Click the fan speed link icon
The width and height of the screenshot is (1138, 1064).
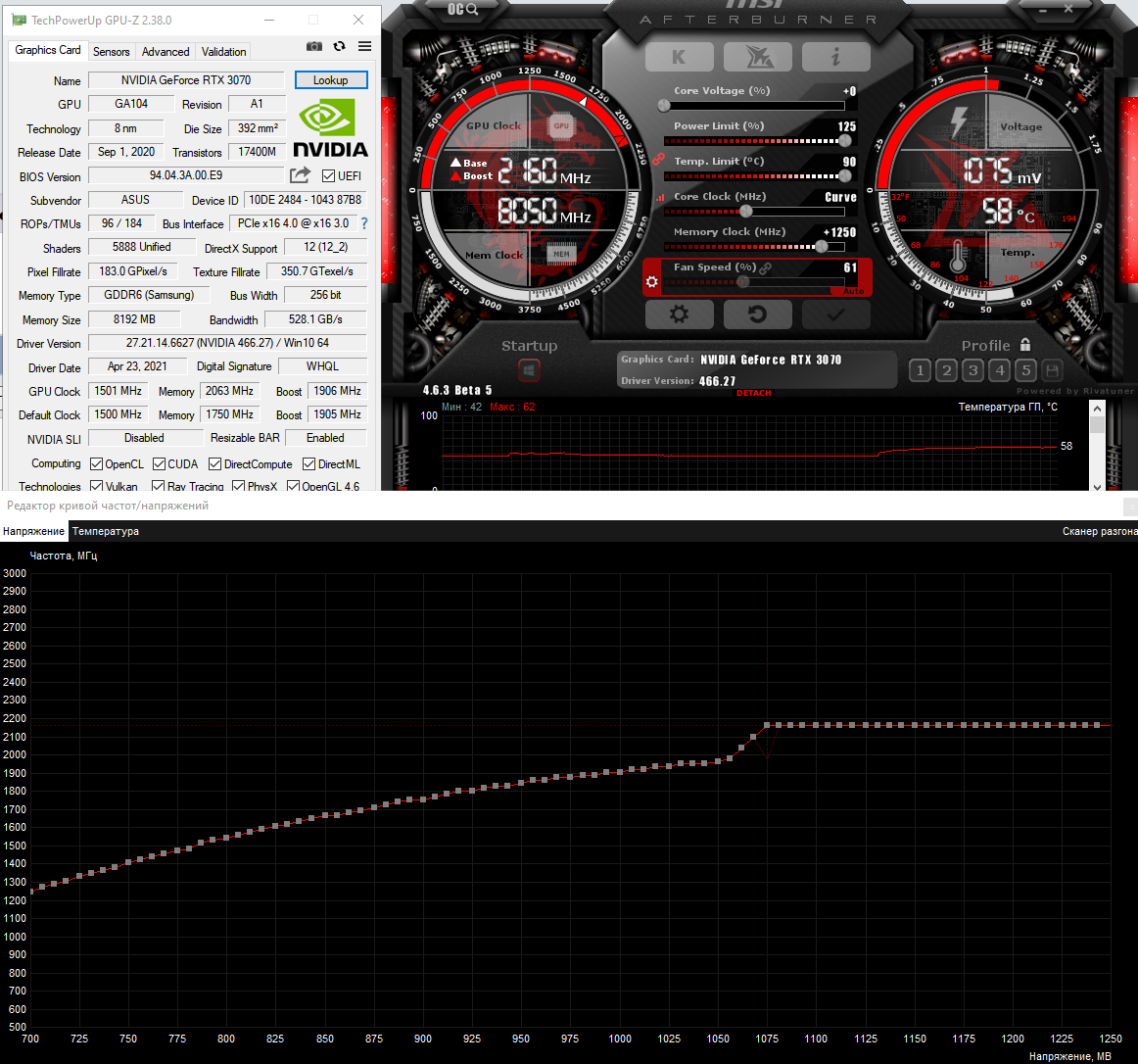[x=765, y=268]
